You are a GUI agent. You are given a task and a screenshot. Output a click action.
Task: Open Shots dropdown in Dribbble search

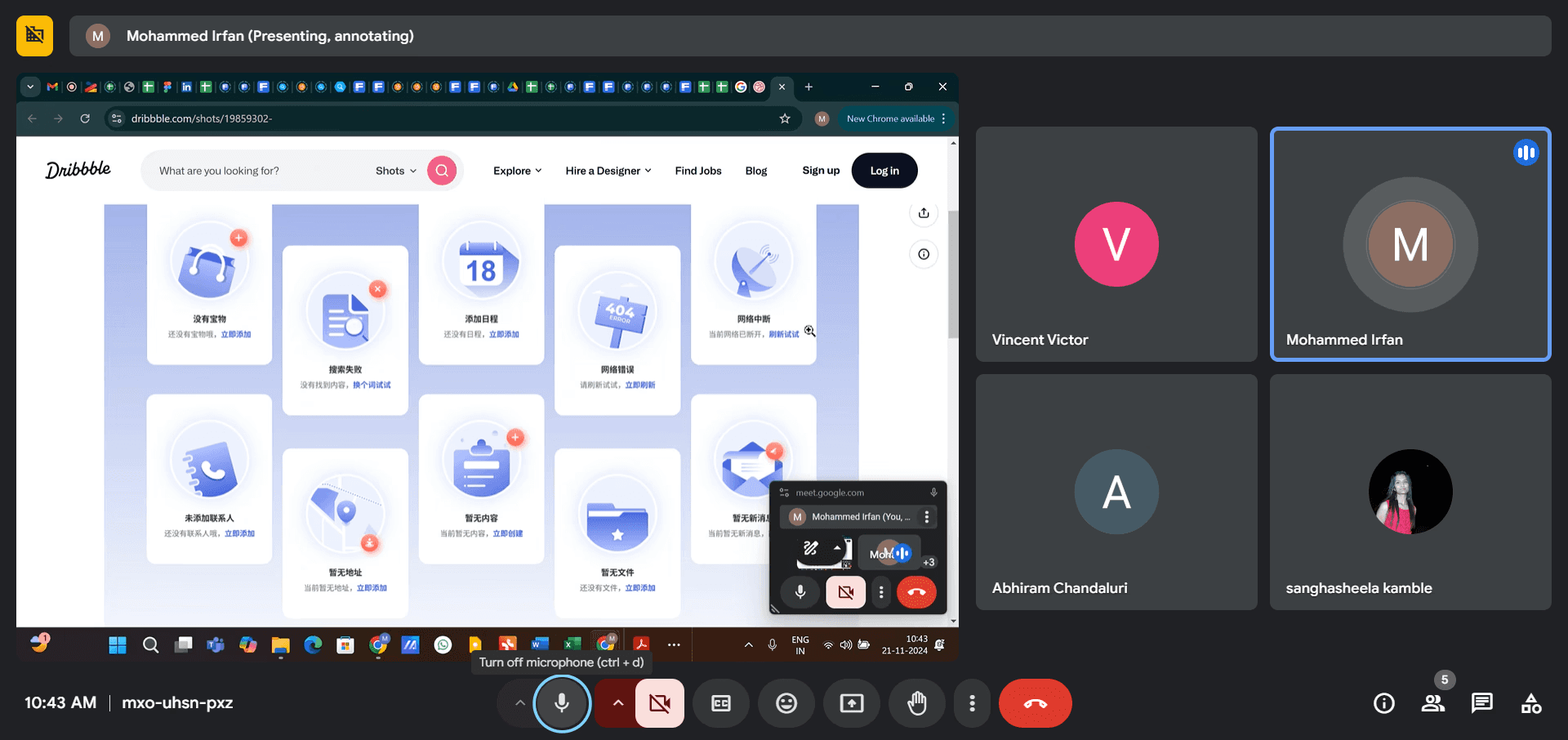[396, 171]
